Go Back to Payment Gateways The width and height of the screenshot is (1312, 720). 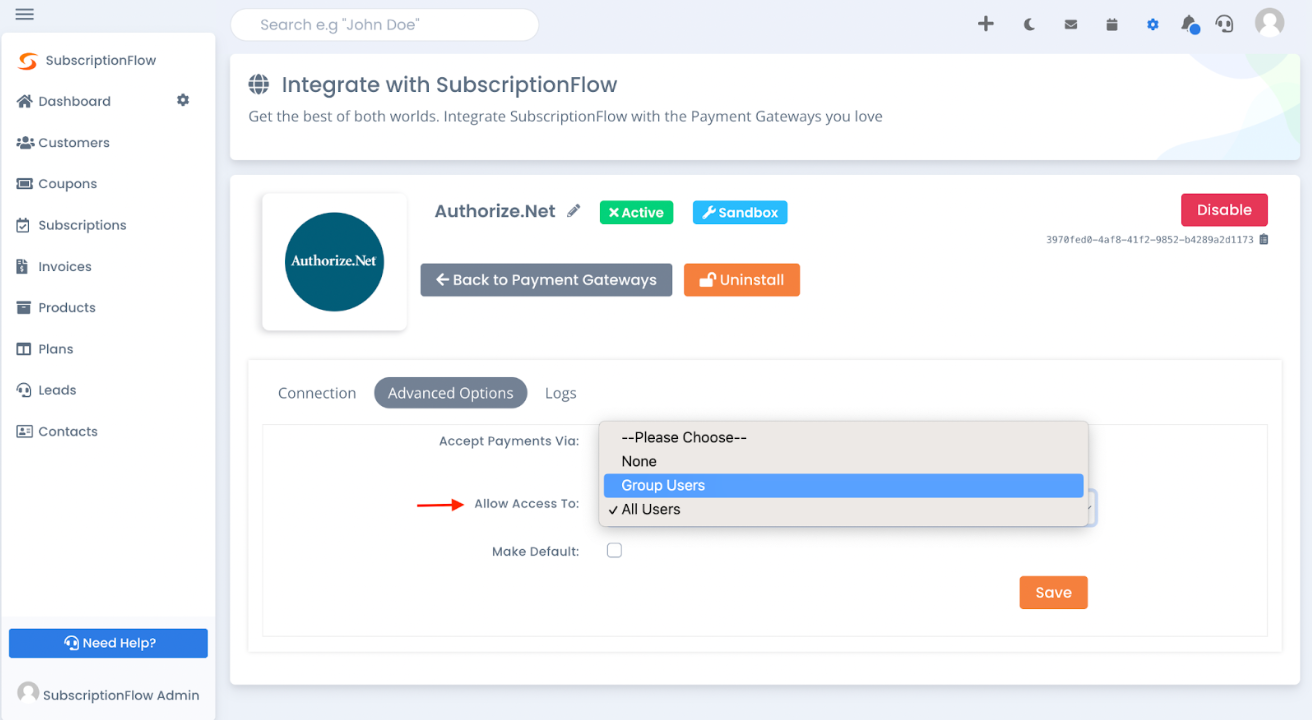tap(546, 280)
